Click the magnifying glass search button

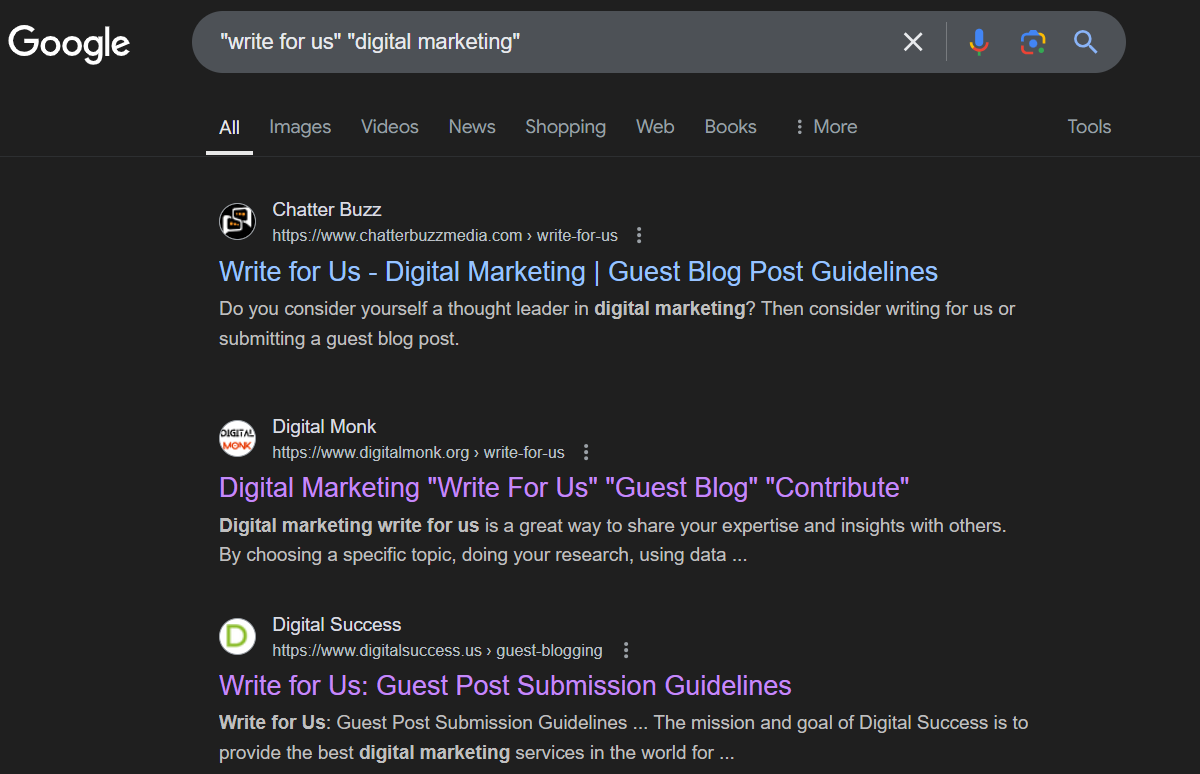1086,42
